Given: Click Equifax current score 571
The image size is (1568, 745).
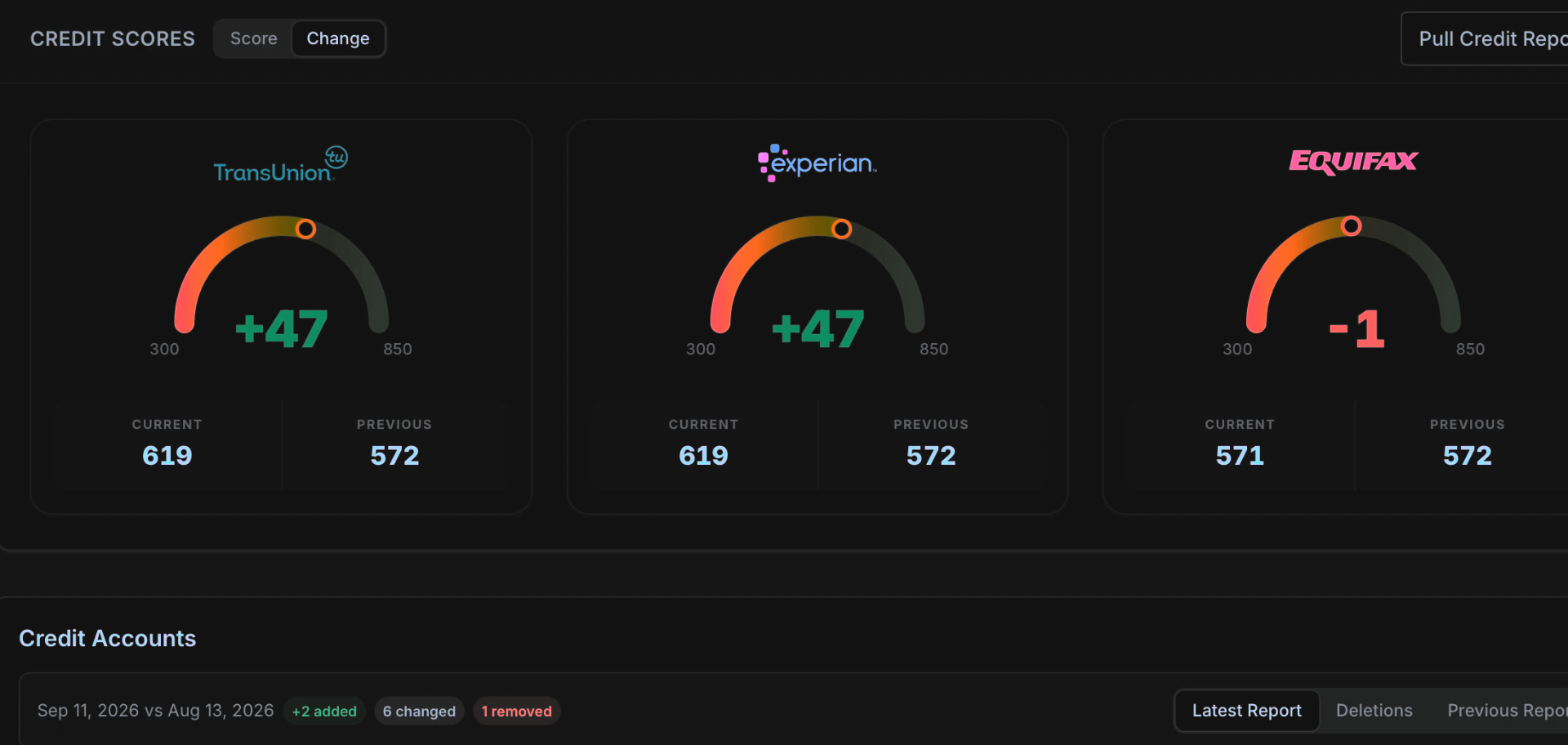Looking at the screenshot, I should click(1240, 455).
